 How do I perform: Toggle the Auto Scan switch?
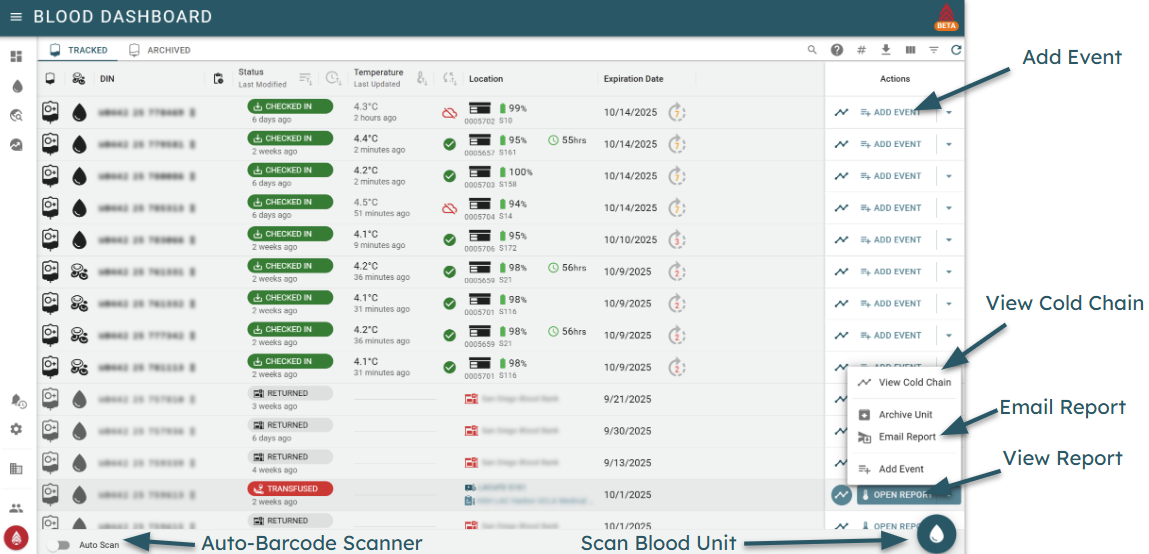coord(59,545)
